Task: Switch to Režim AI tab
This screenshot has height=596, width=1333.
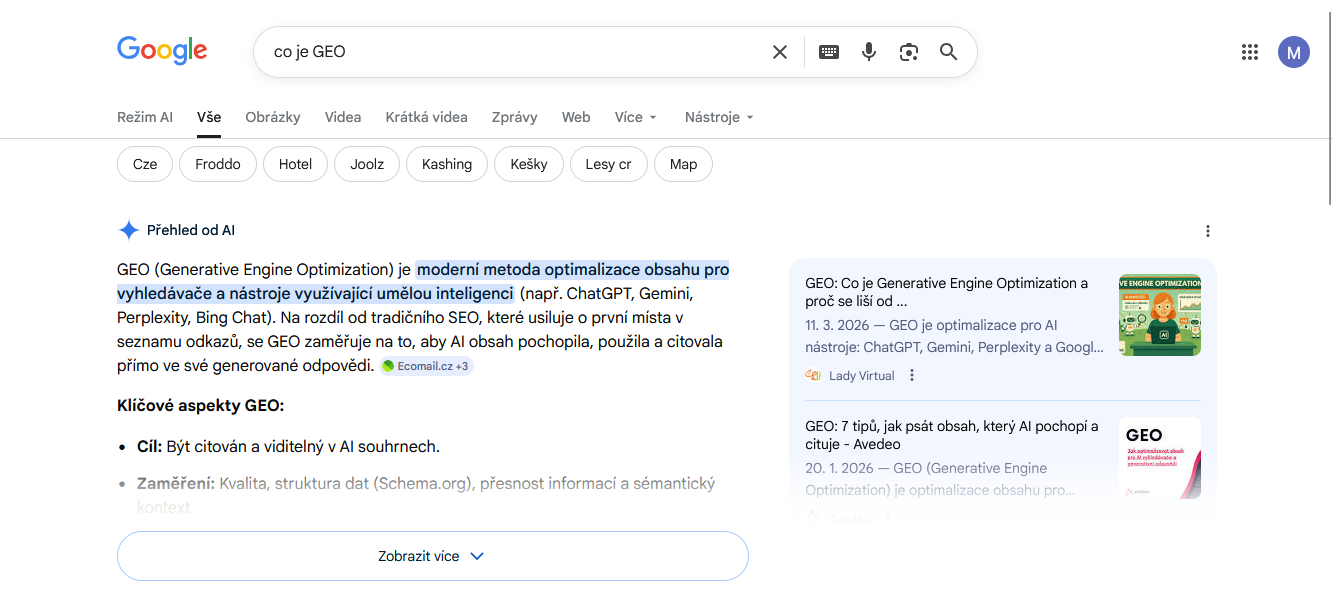Action: pos(145,117)
